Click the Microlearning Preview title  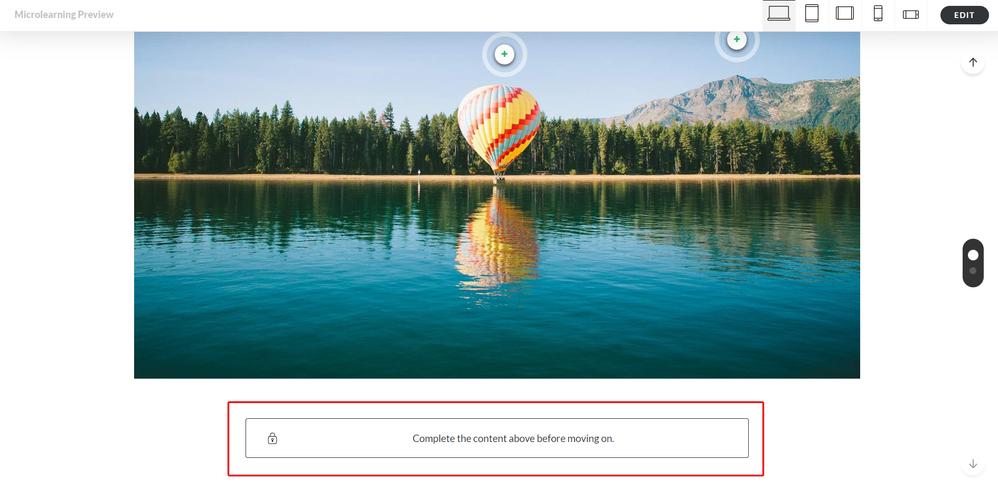(64, 15)
